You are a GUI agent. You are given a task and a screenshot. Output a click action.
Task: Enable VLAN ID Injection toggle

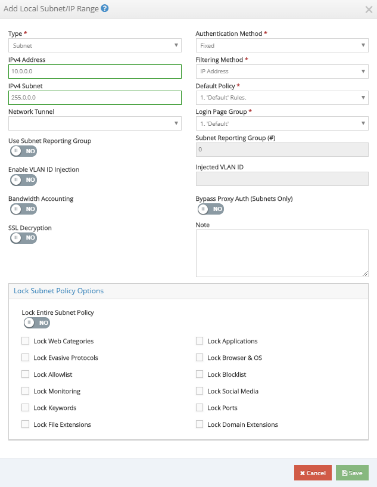pyautogui.click(x=23, y=180)
